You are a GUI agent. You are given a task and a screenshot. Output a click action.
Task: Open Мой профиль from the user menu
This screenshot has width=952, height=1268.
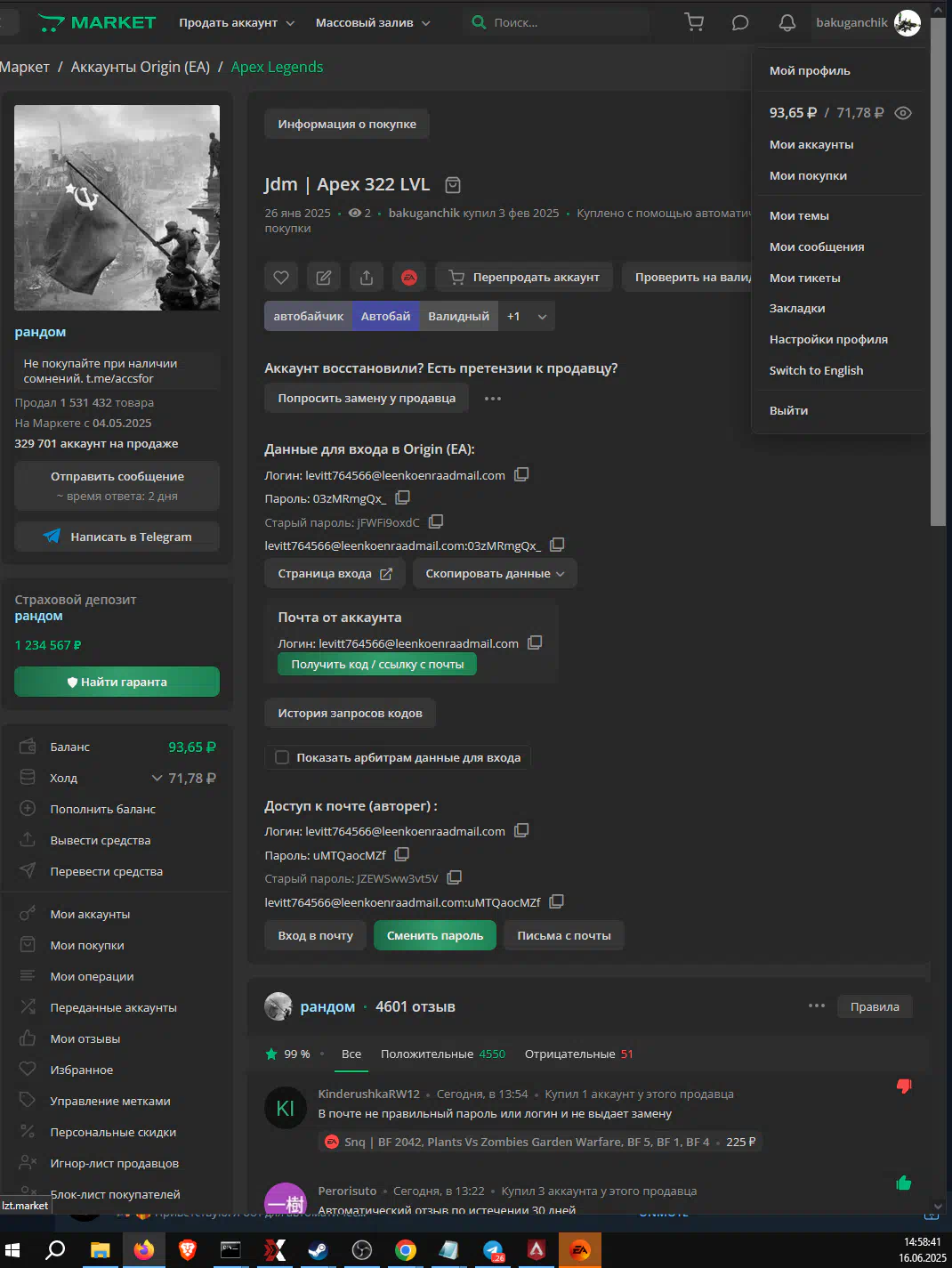pyautogui.click(x=810, y=71)
